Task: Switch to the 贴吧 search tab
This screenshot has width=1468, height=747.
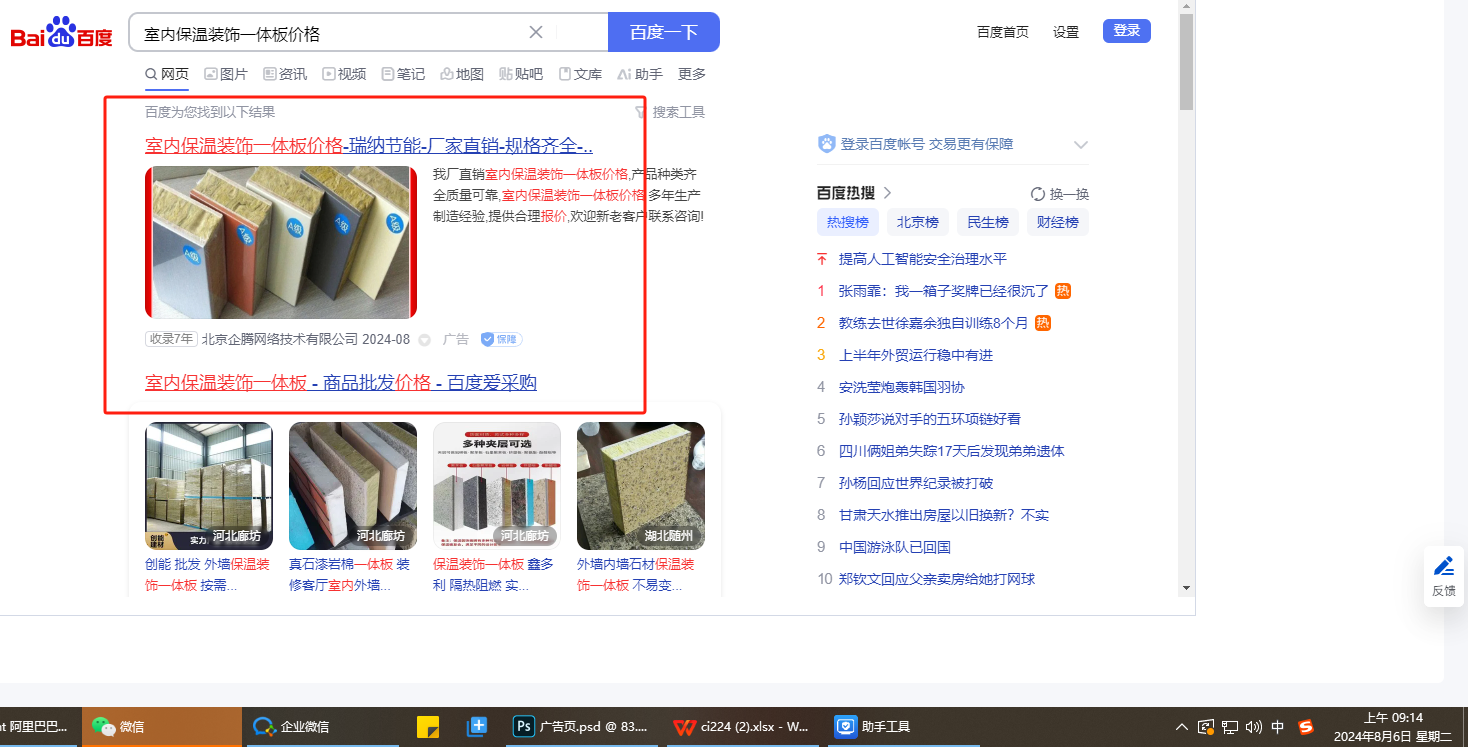Action: pyautogui.click(x=521, y=74)
